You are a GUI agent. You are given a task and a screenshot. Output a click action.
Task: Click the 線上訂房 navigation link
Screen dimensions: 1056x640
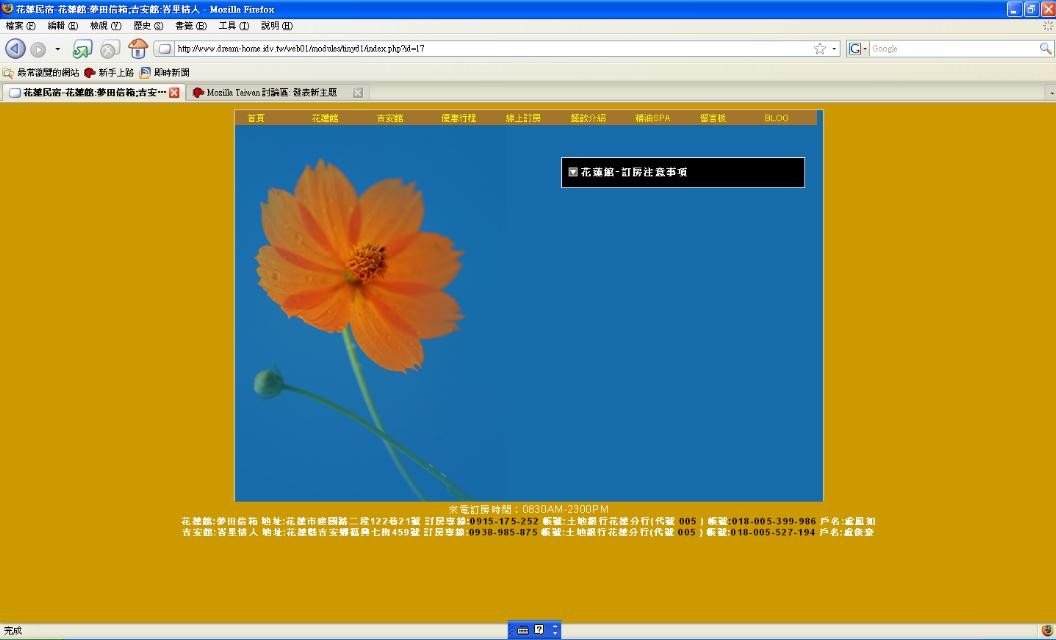tap(523, 118)
